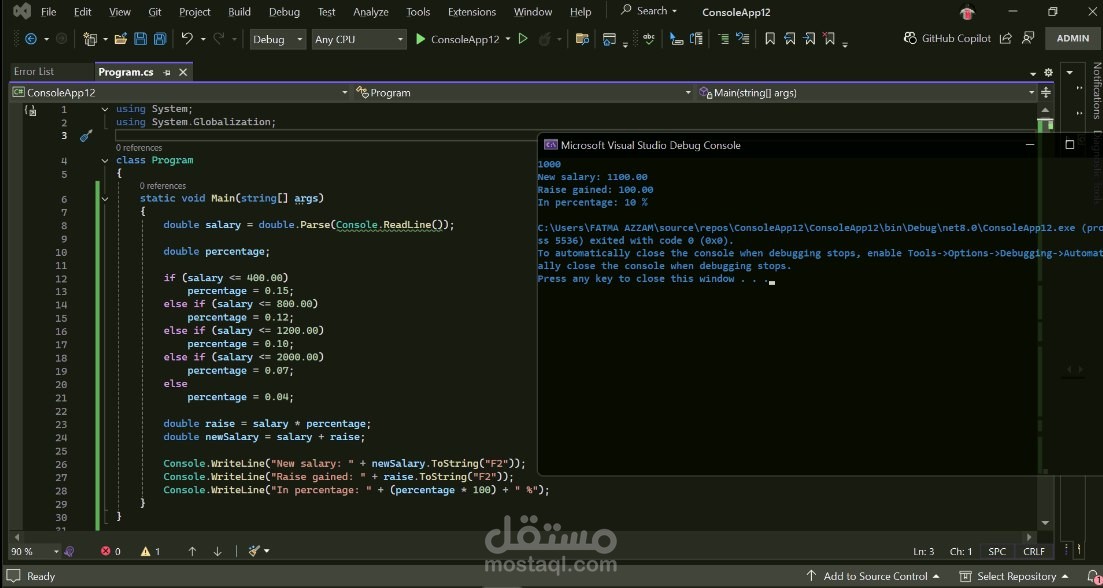The image size is (1103, 588).
Task: Click the abc spell checker icon
Action: click(648, 38)
